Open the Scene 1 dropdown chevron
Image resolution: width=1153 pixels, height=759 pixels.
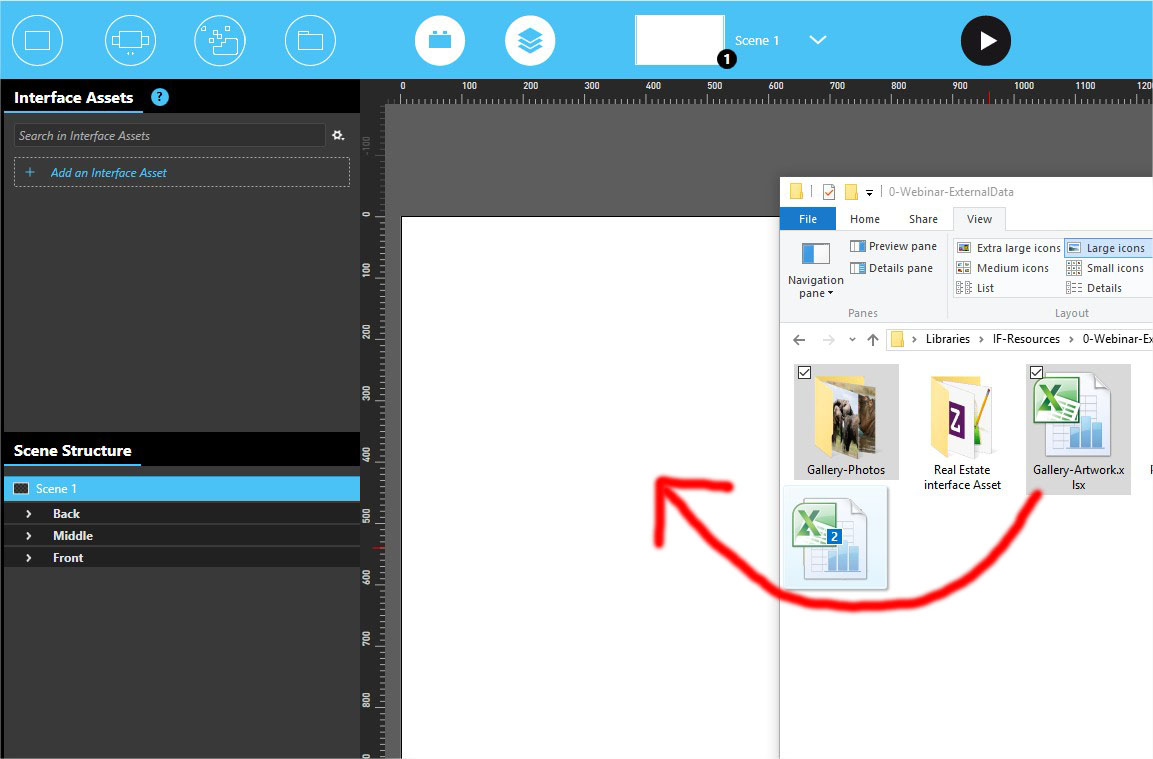(x=817, y=40)
